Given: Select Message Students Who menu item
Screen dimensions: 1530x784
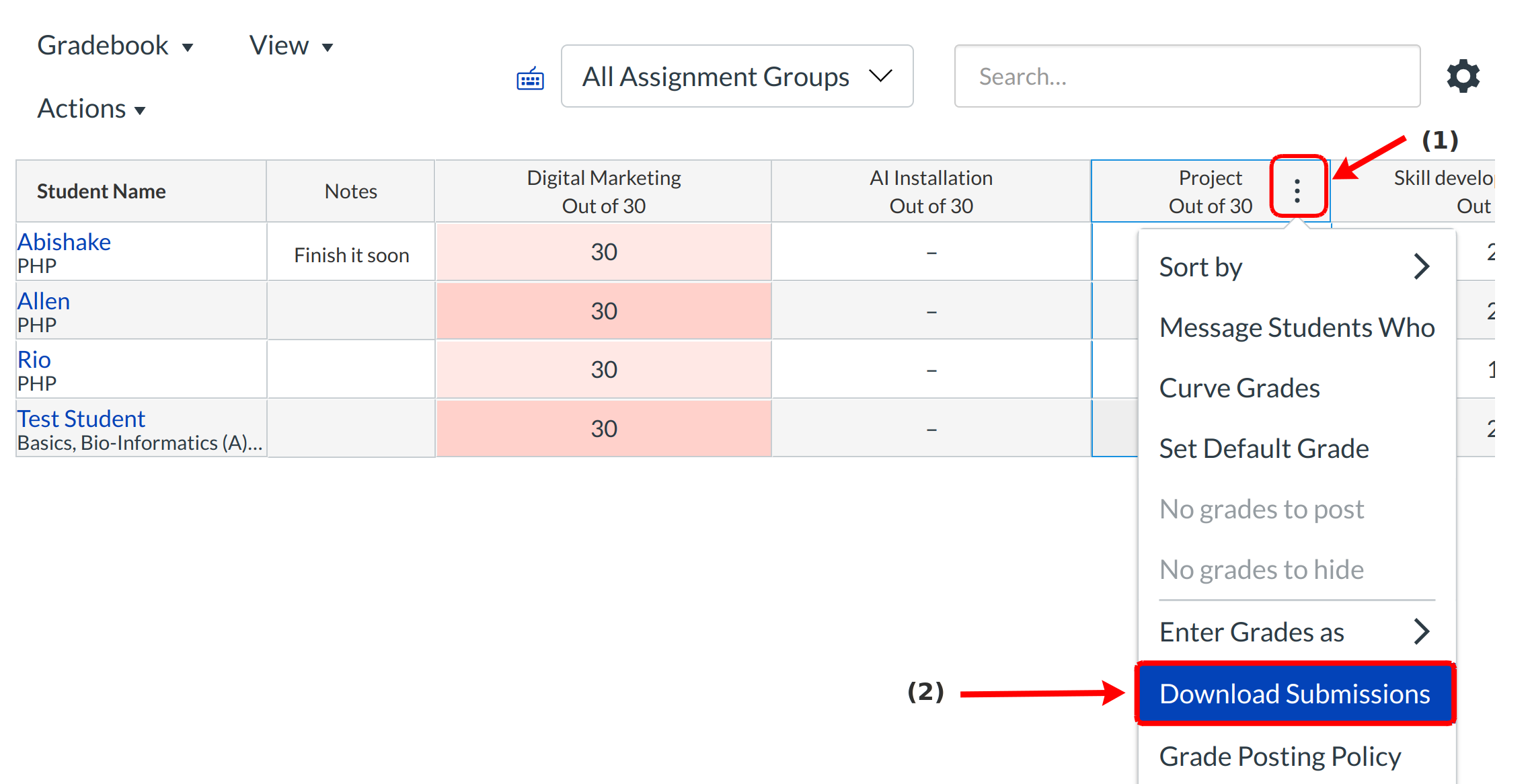Looking at the screenshot, I should coord(1296,327).
